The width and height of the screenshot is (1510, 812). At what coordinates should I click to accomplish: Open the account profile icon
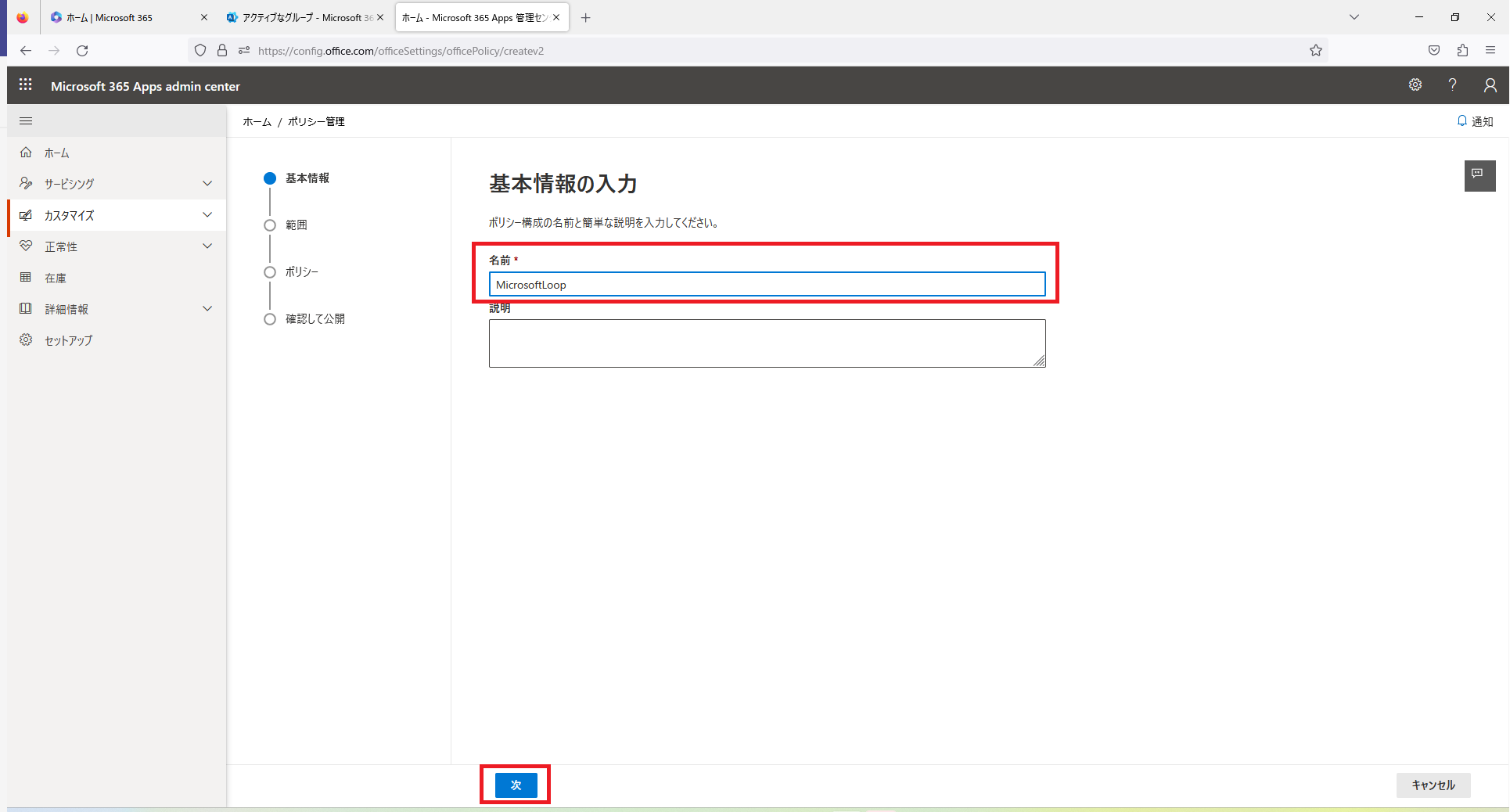1490,84
